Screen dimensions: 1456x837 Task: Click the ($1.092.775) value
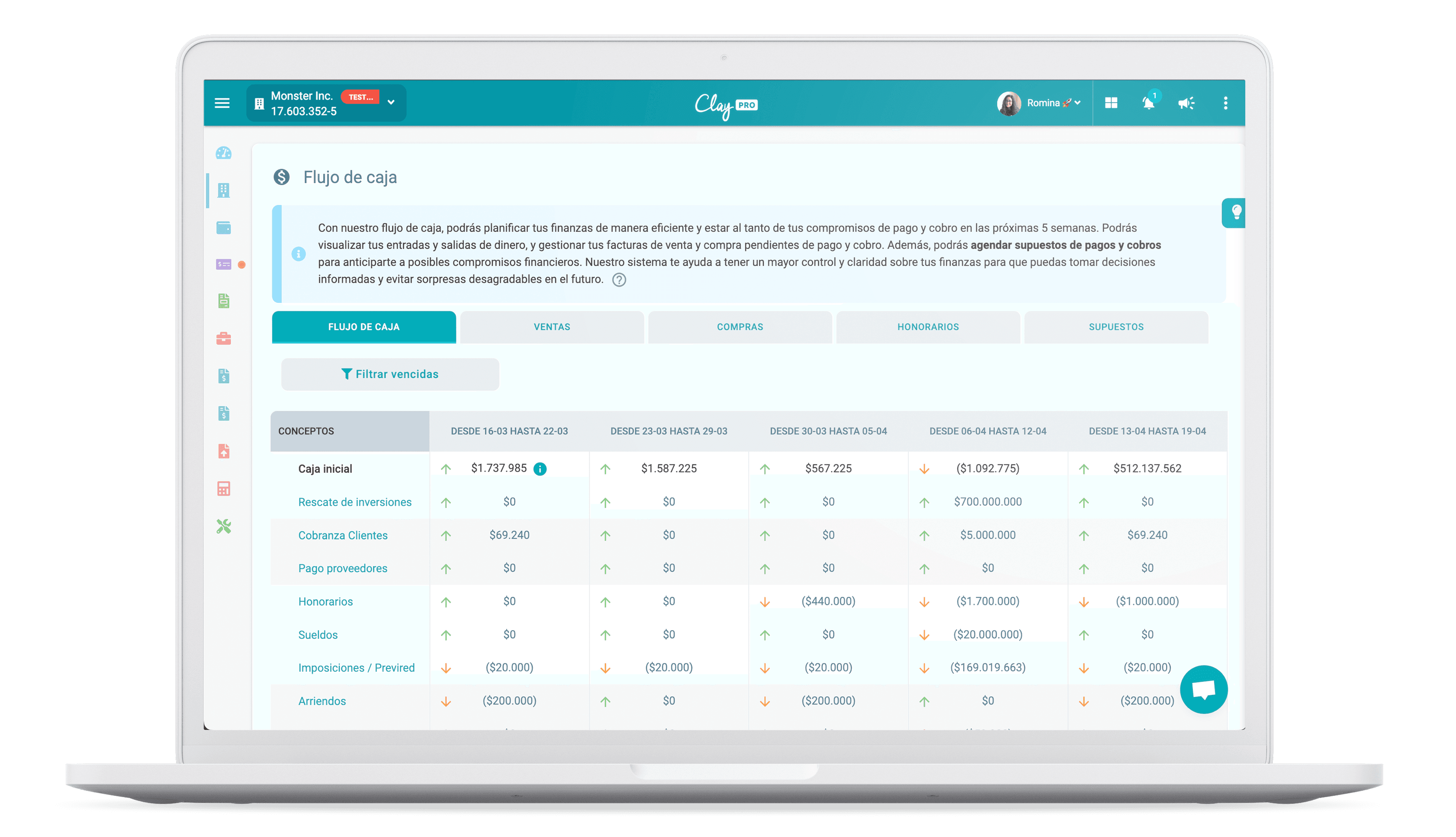(988, 468)
